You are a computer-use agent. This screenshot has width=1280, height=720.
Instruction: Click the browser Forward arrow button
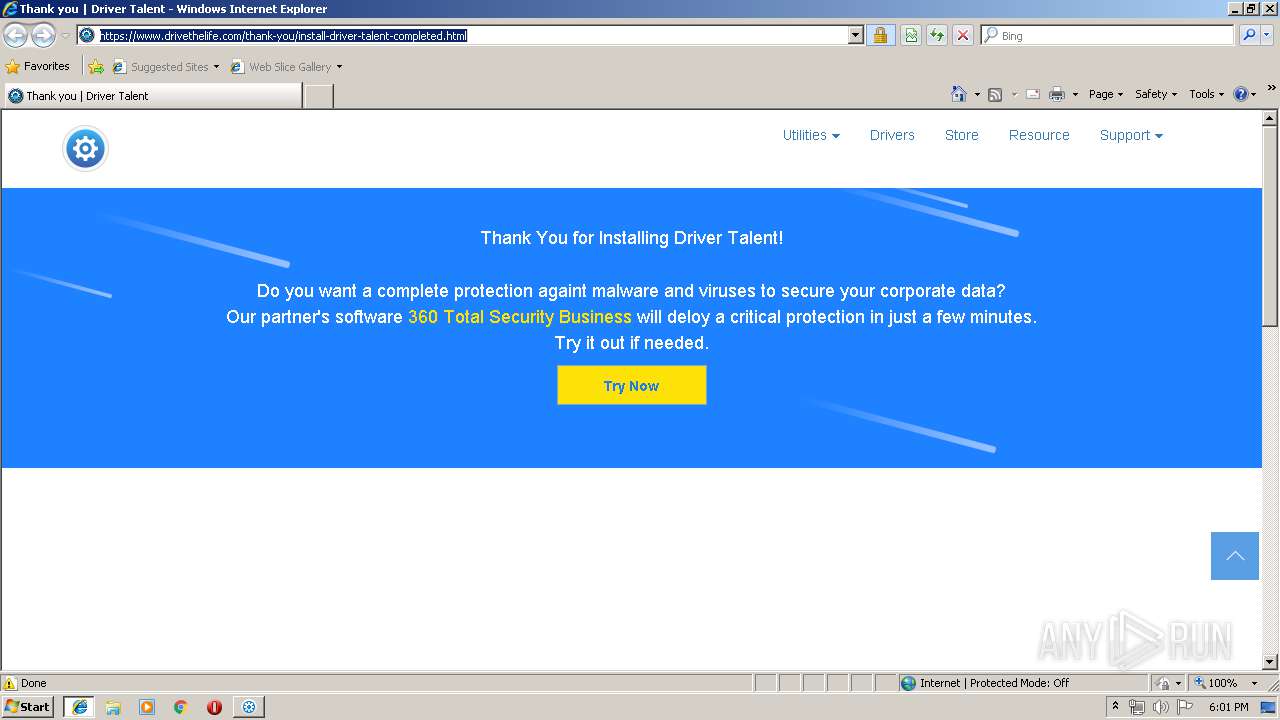pos(43,36)
